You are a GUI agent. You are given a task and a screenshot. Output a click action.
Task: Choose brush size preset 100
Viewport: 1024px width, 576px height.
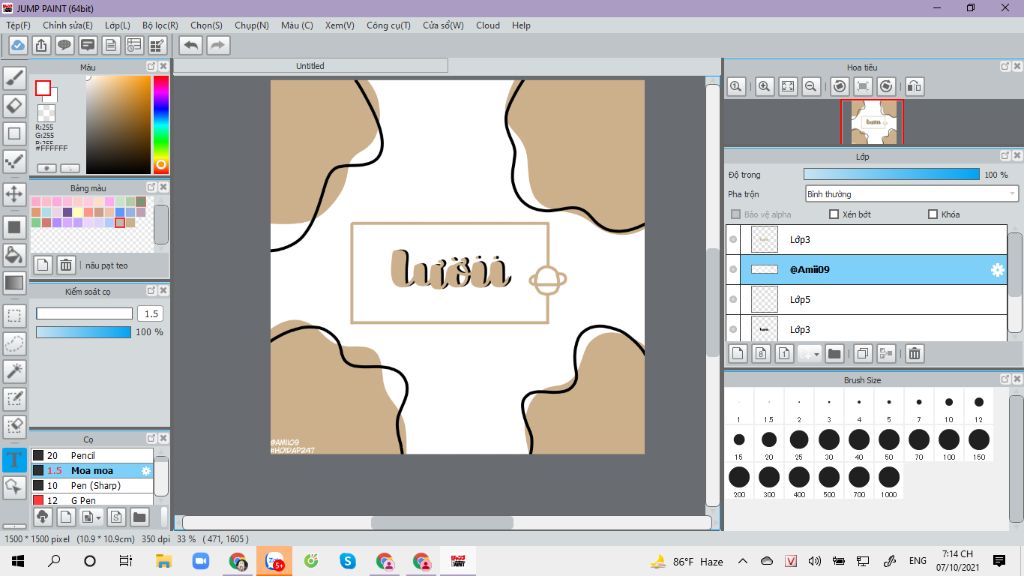pos(949,443)
